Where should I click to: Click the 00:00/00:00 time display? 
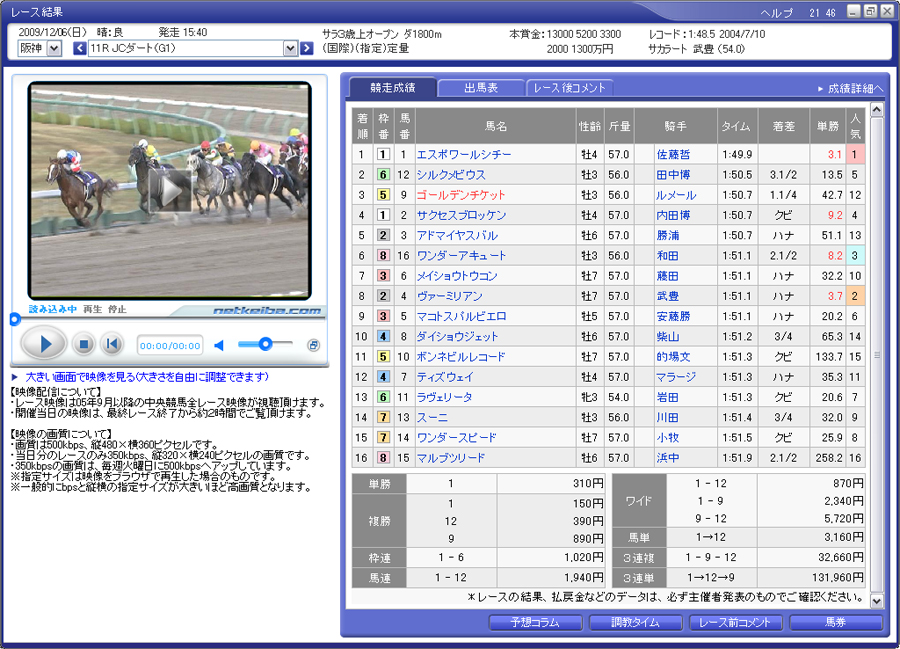pyautogui.click(x=170, y=345)
